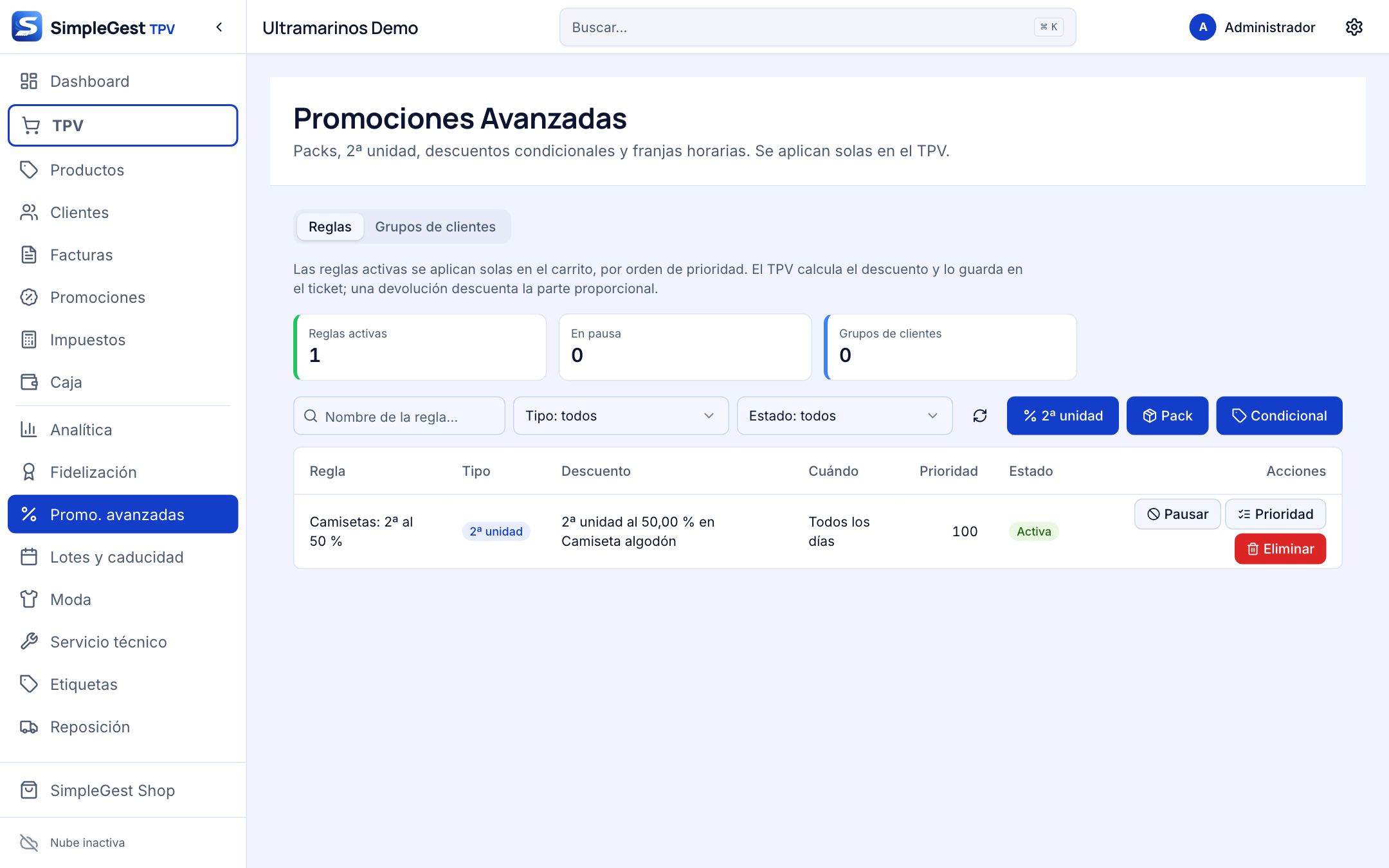Open the Reposición truck icon
Screen dimensions: 1389x868
29,727
